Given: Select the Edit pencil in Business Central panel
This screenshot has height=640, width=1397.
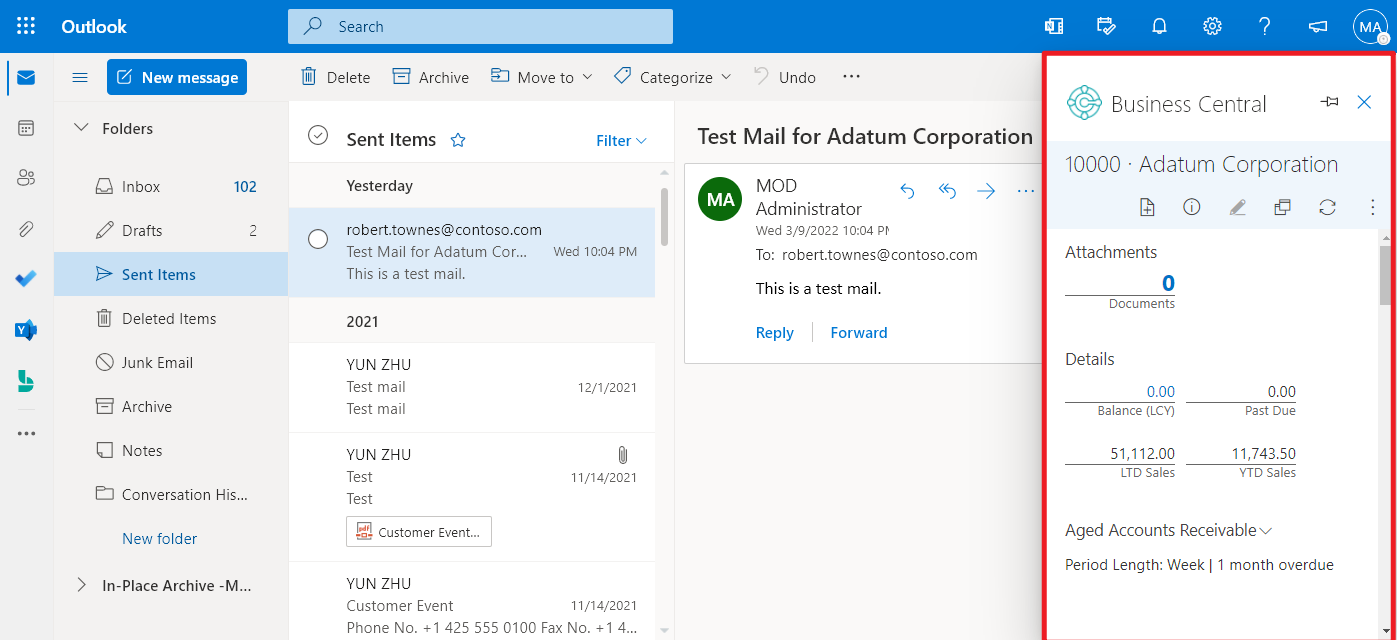Looking at the screenshot, I should [x=1237, y=207].
